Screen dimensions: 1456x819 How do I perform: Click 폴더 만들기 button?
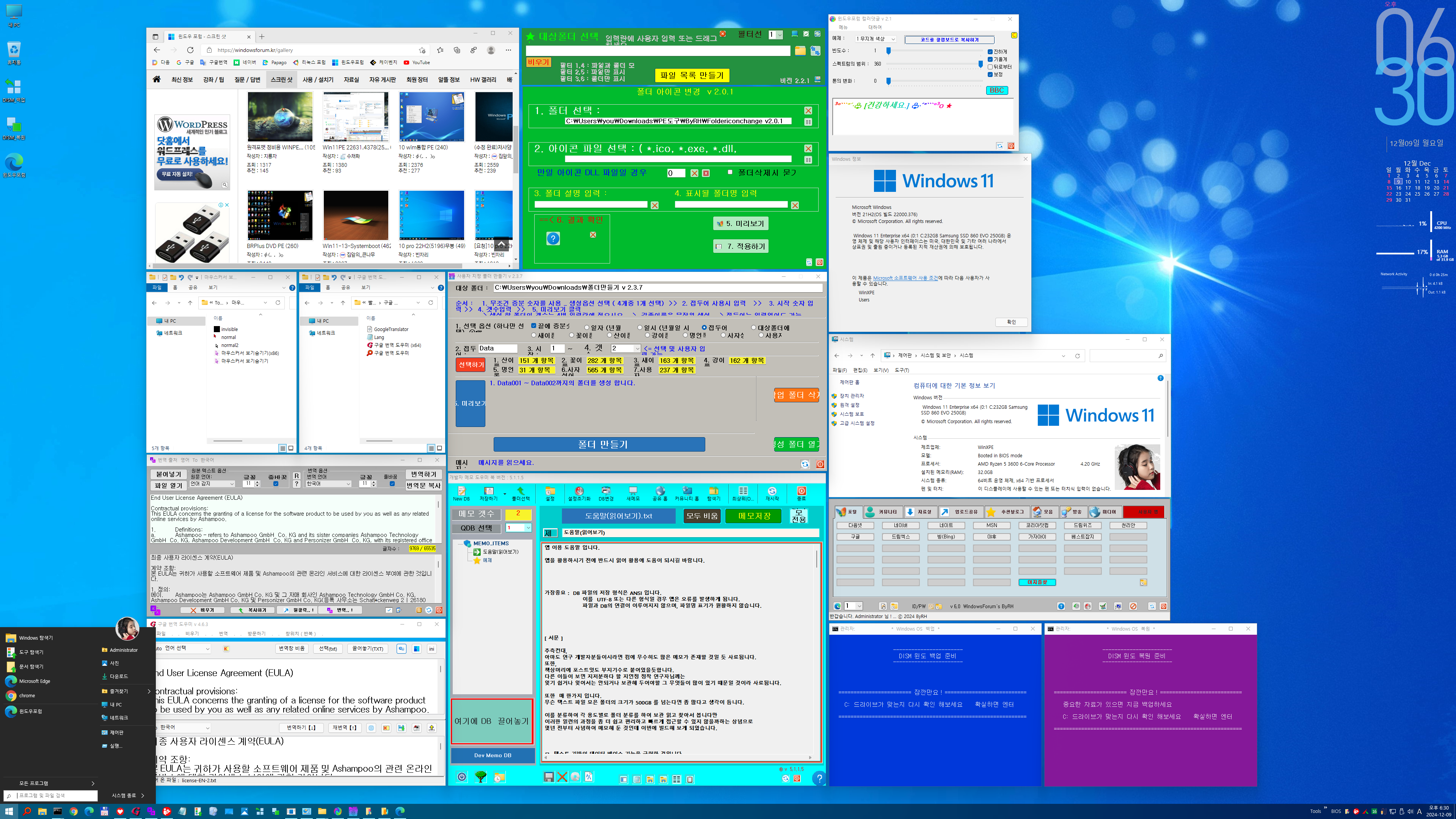tap(599, 444)
